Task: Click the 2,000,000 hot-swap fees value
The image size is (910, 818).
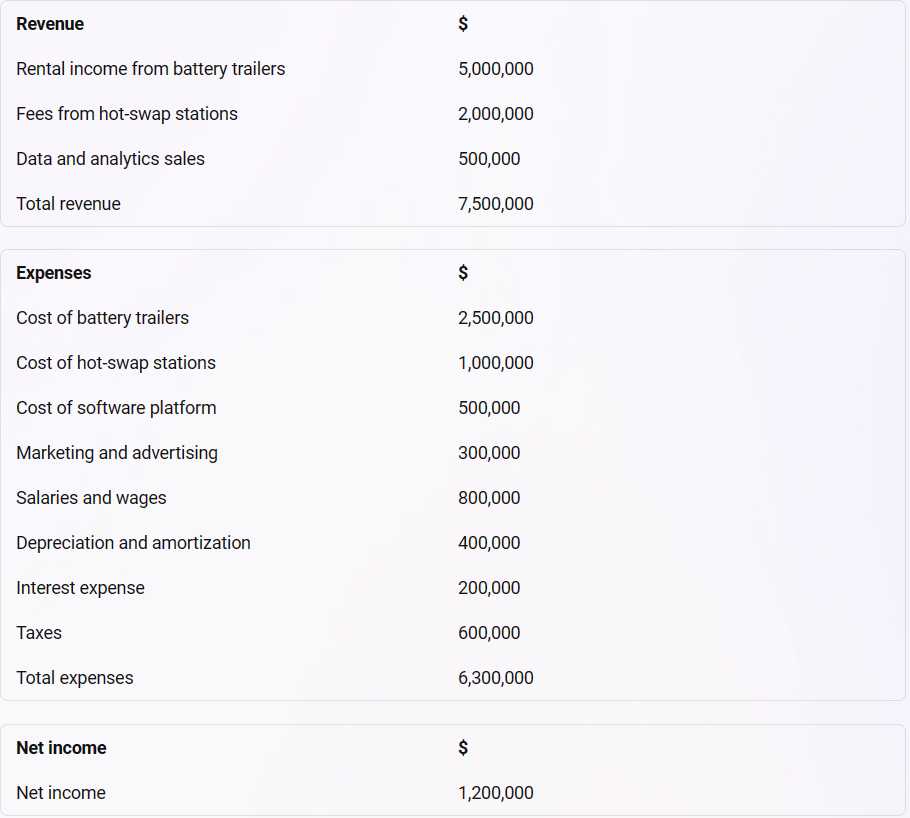Action: tap(495, 114)
